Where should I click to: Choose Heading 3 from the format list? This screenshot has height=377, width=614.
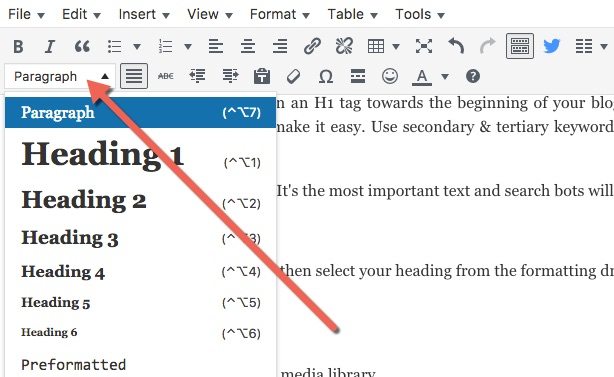click(141, 238)
